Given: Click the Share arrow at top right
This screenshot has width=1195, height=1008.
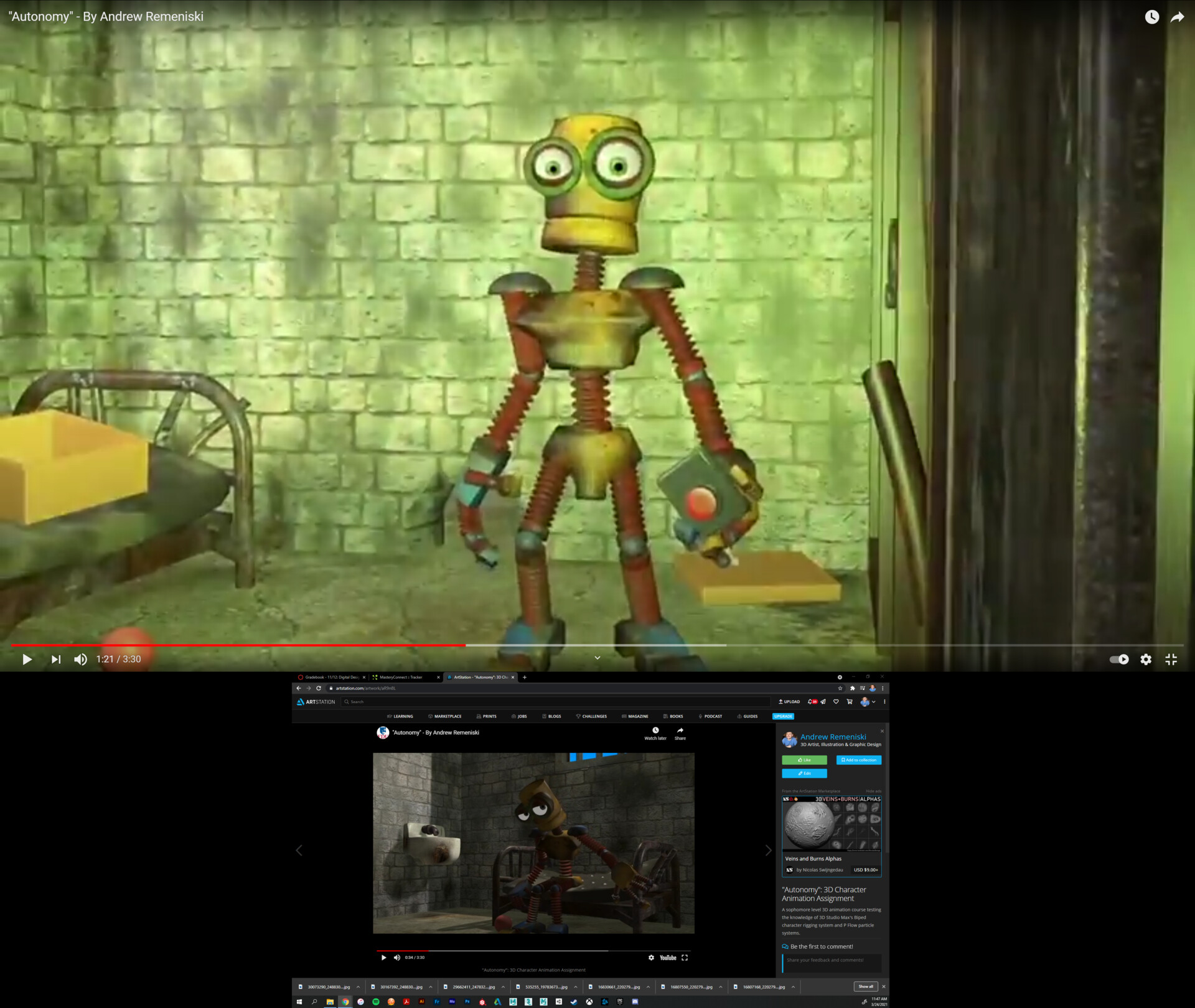Looking at the screenshot, I should pyautogui.click(x=1177, y=17).
